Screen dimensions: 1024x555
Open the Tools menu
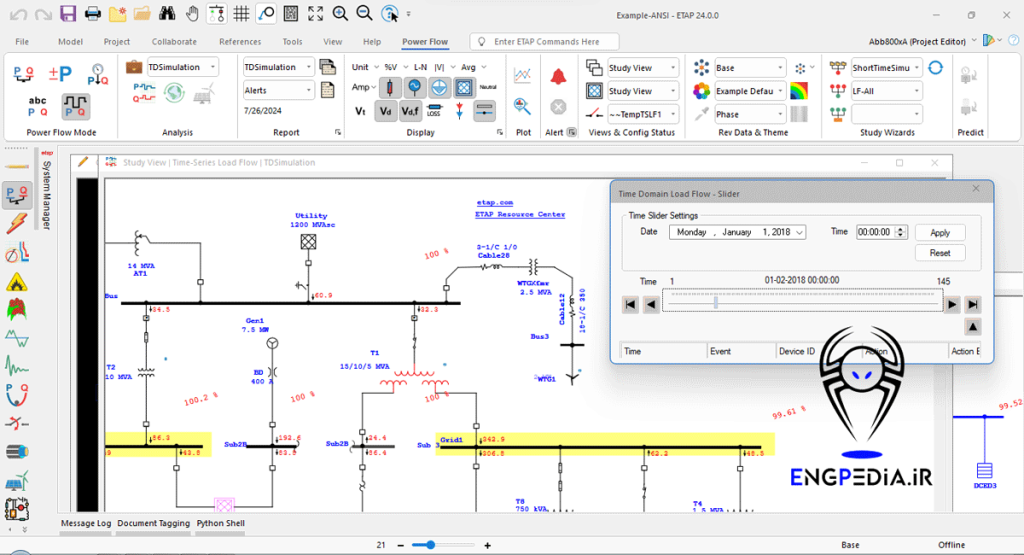[292, 42]
